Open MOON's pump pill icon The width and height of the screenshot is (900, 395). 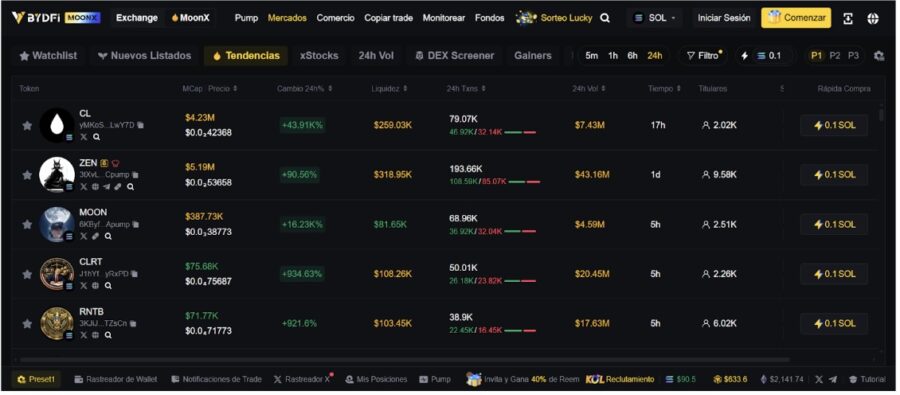pyautogui.click(x=95, y=236)
